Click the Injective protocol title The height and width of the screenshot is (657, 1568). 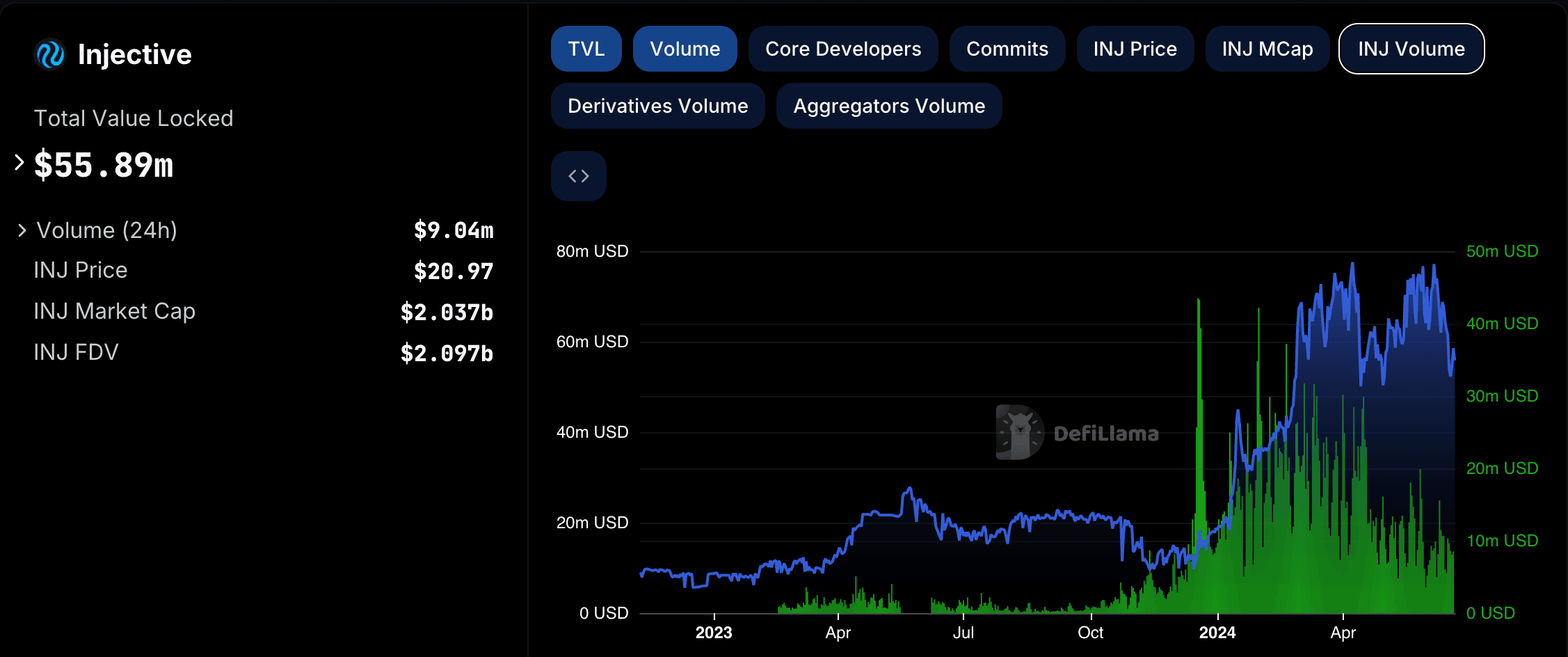135,54
